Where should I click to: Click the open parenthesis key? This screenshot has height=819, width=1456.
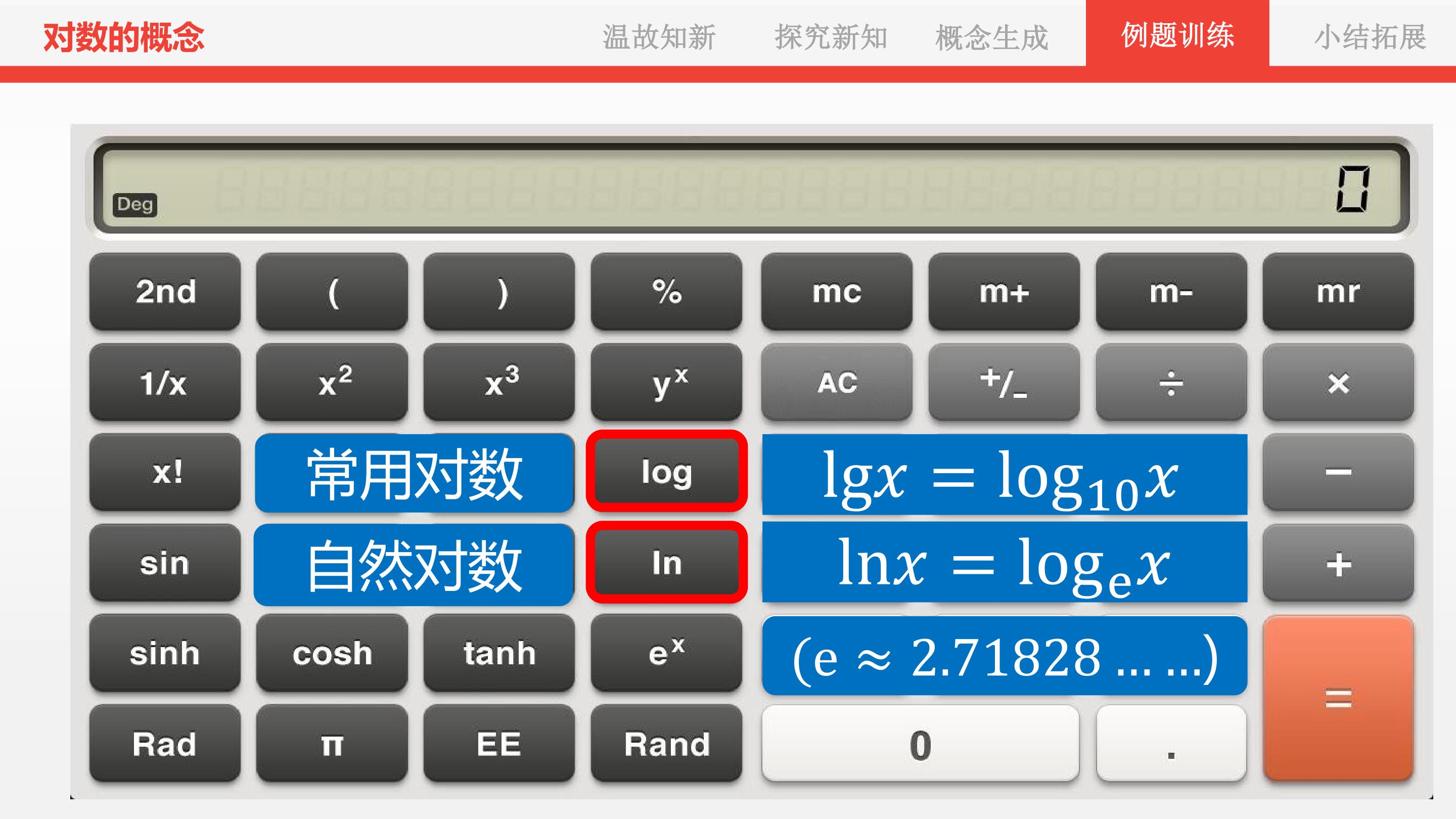(332, 292)
